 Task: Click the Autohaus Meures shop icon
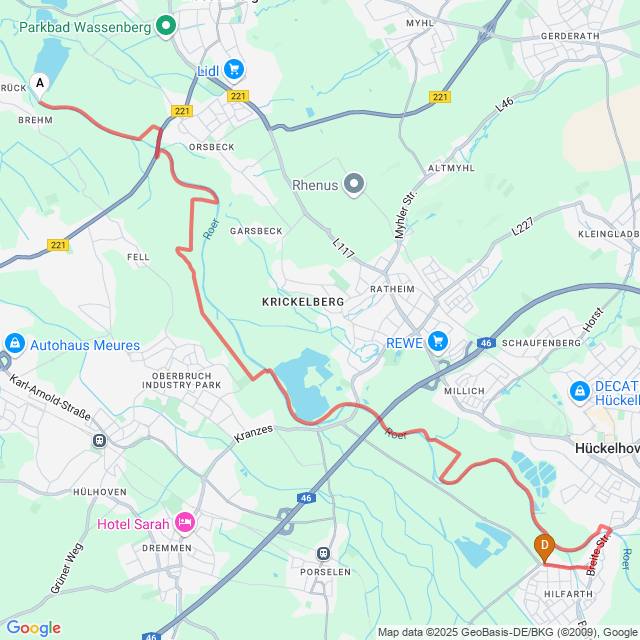click(x=15, y=344)
